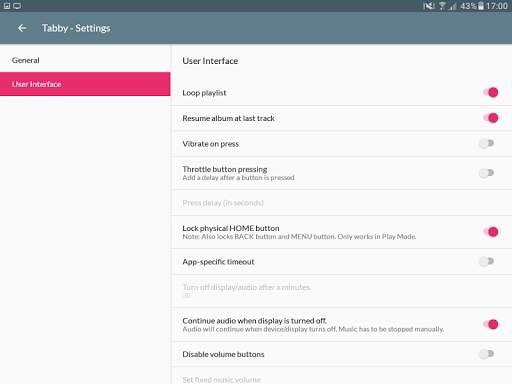The width and height of the screenshot is (512, 384).
Task: Turn on Throttle button pressing
Action: (x=486, y=173)
